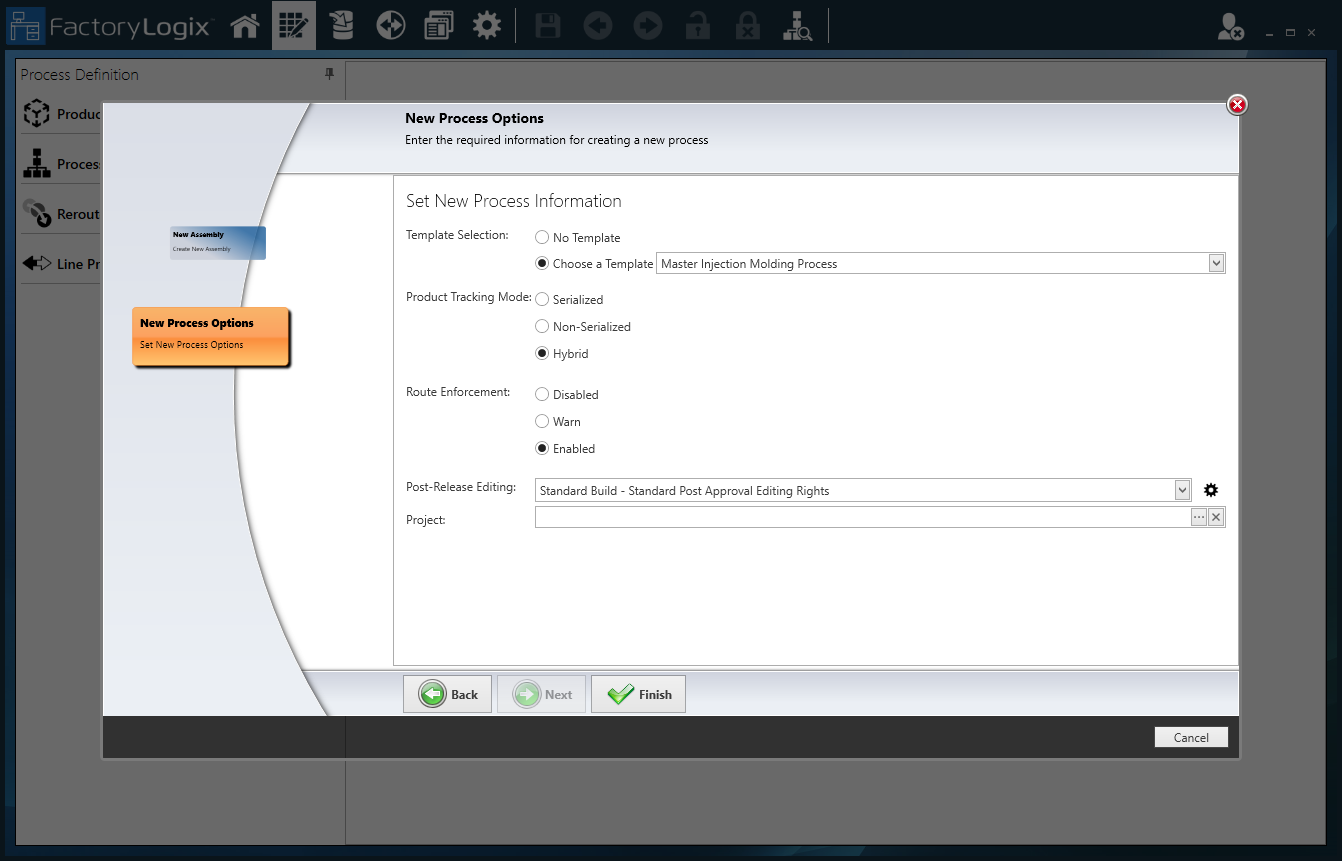Open the FactoryLogix home screen
The image size is (1342, 861).
[x=245, y=25]
